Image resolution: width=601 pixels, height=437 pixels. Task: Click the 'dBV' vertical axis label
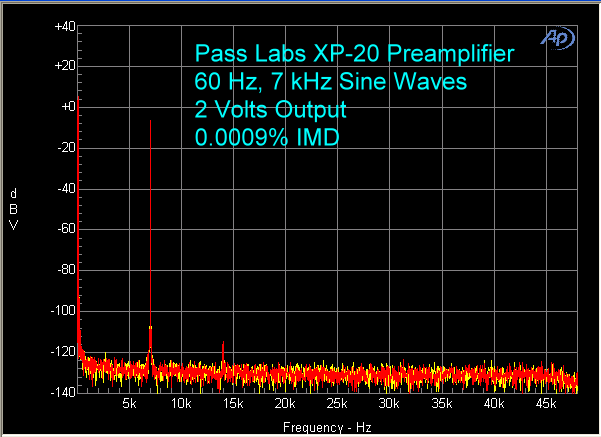click(13, 209)
